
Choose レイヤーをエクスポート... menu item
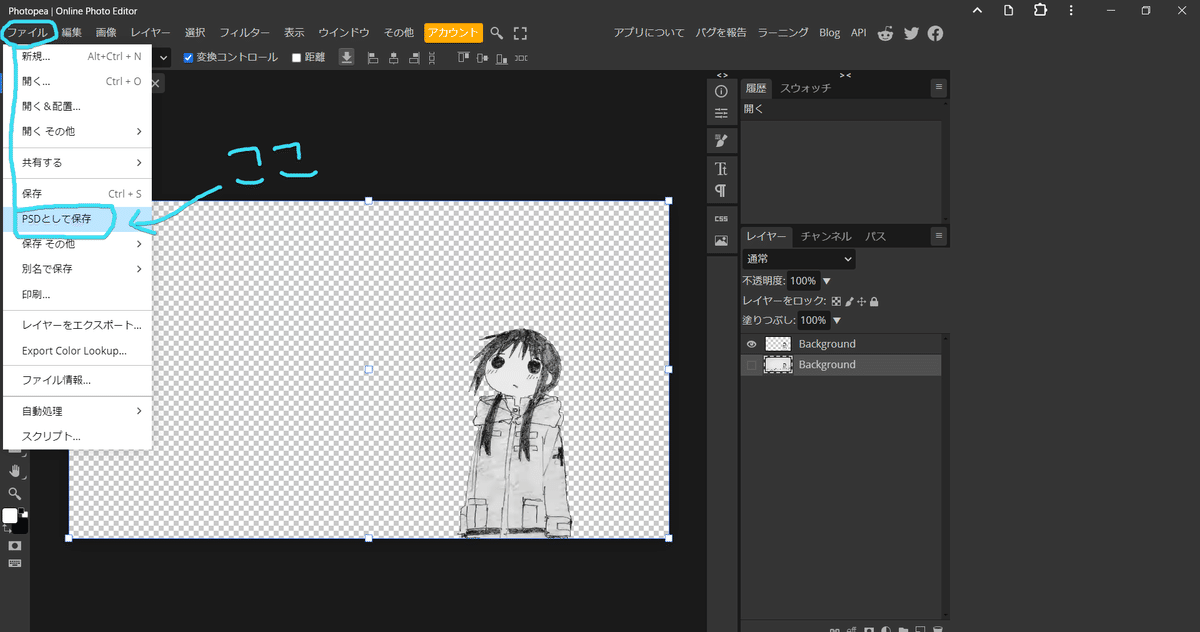tap(77, 325)
